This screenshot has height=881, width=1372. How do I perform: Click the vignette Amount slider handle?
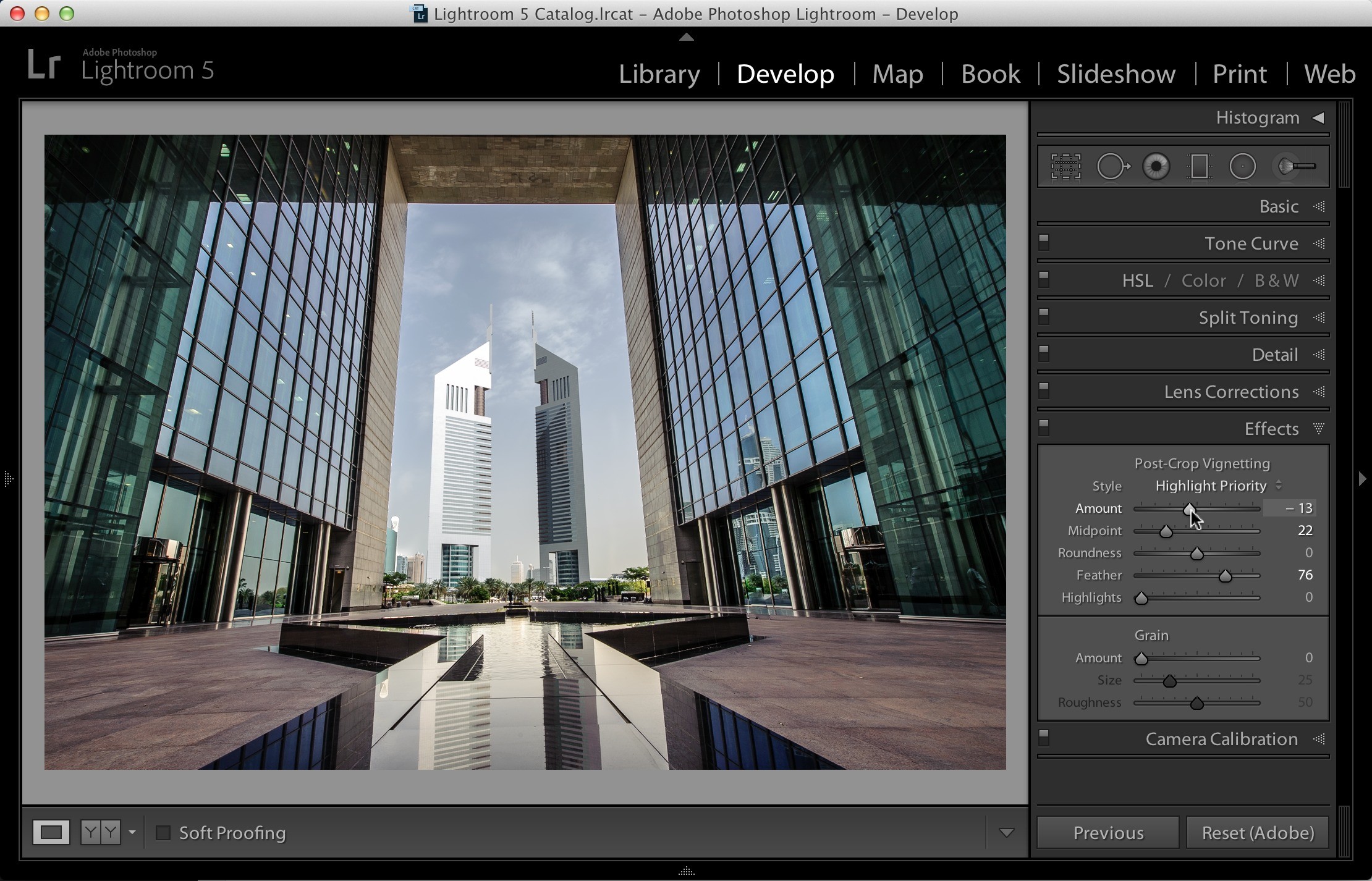[x=1189, y=509]
